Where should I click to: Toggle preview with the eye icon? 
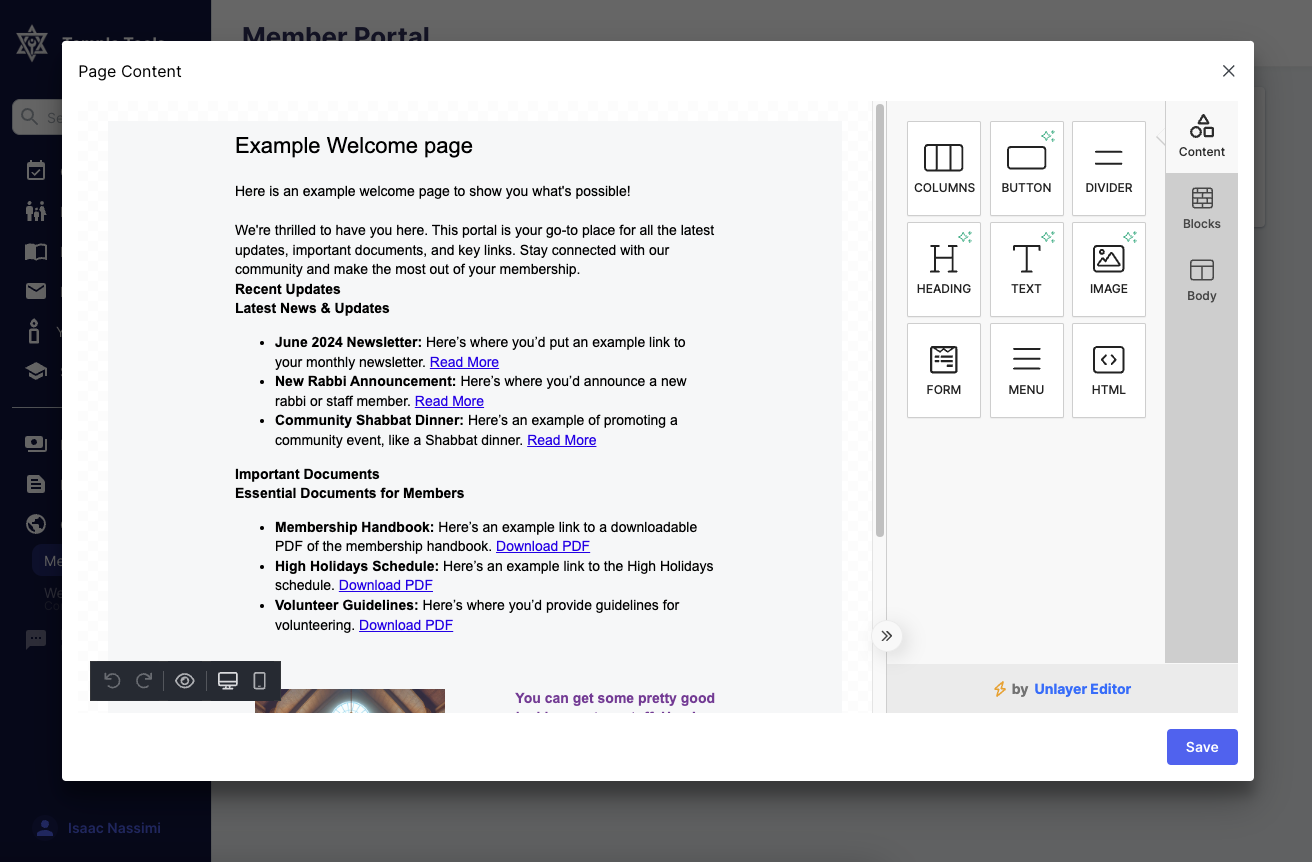(x=185, y=681)
